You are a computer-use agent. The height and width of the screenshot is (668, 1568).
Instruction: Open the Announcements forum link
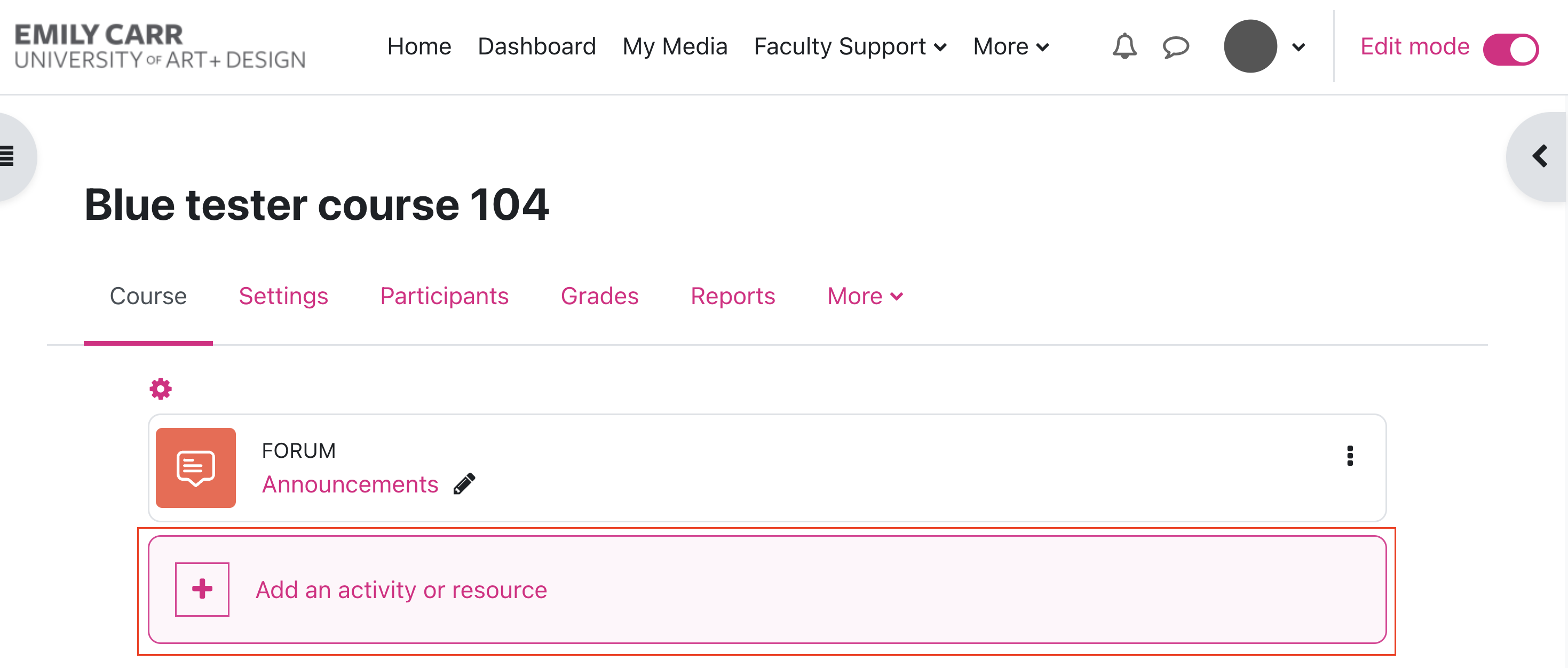[350, 484]
